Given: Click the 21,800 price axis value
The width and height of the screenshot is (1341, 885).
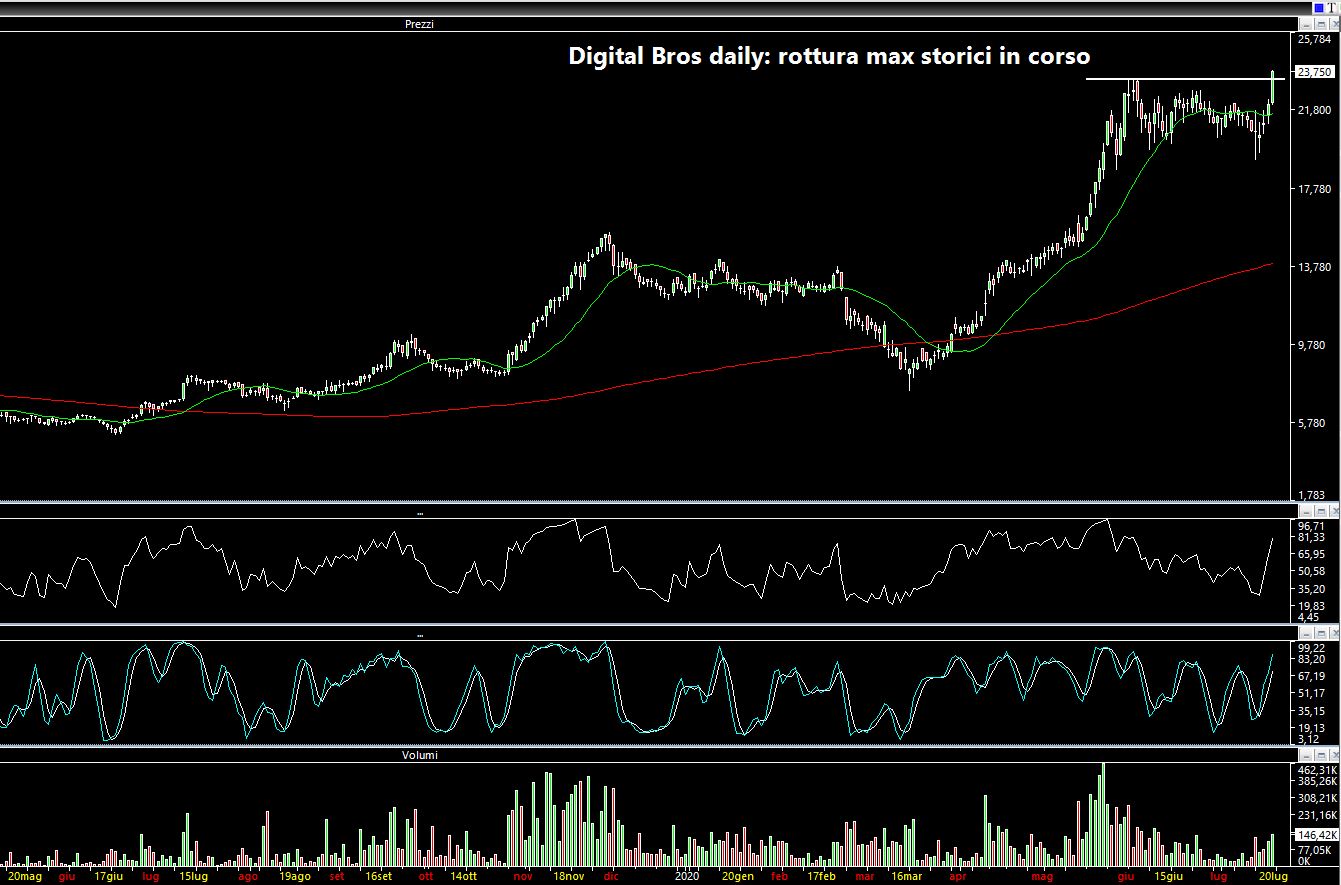Looking at the screenshot, I should point(1315,110).
